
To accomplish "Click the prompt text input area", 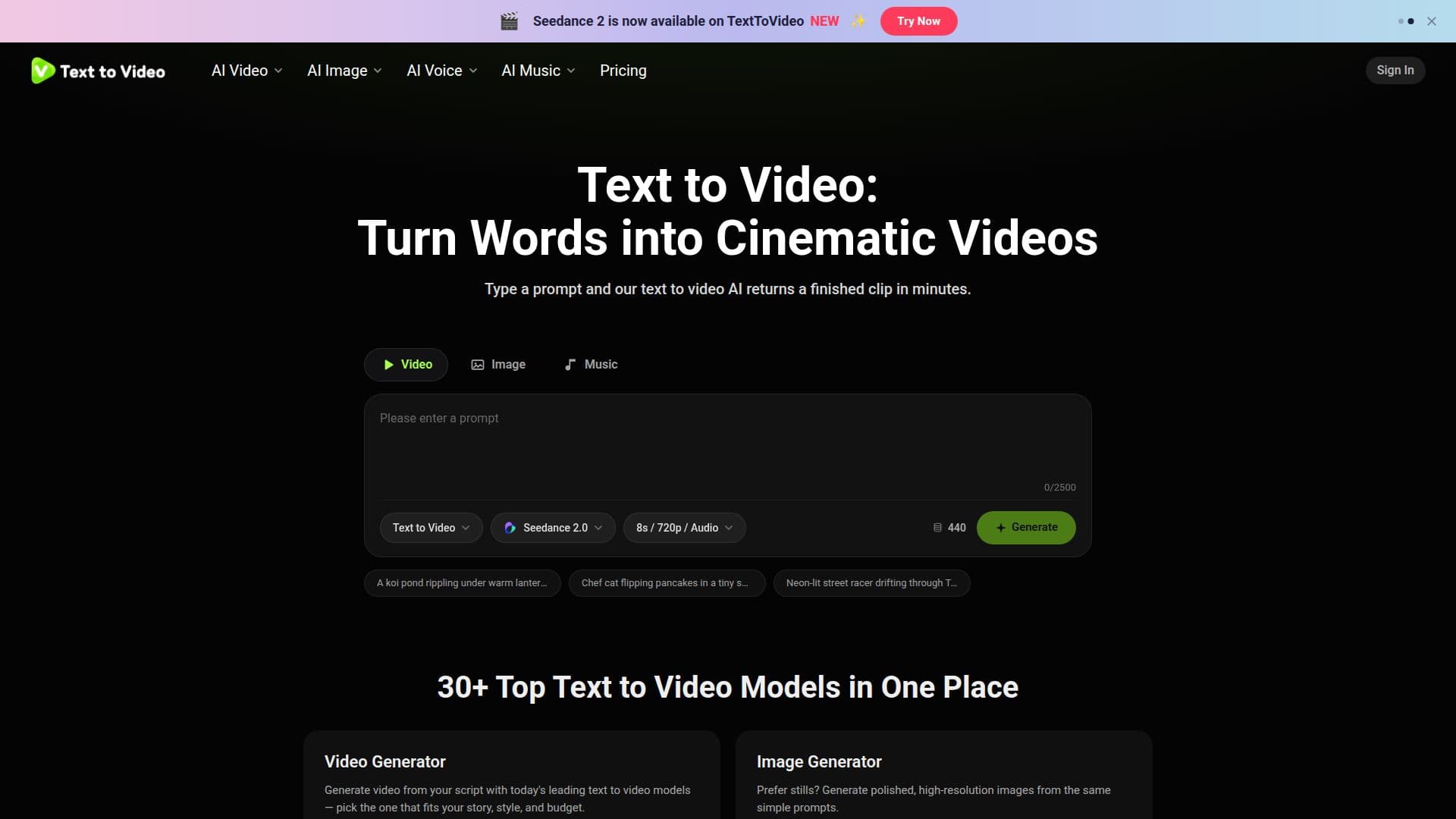I will click(x=727, y=447).
